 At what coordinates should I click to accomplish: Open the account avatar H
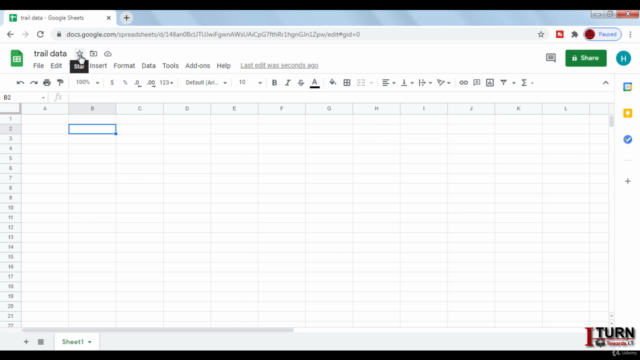coord(623,58)
